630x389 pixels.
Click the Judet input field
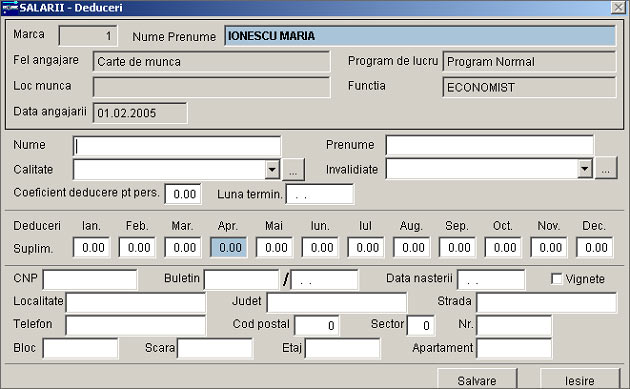(337, 303)
